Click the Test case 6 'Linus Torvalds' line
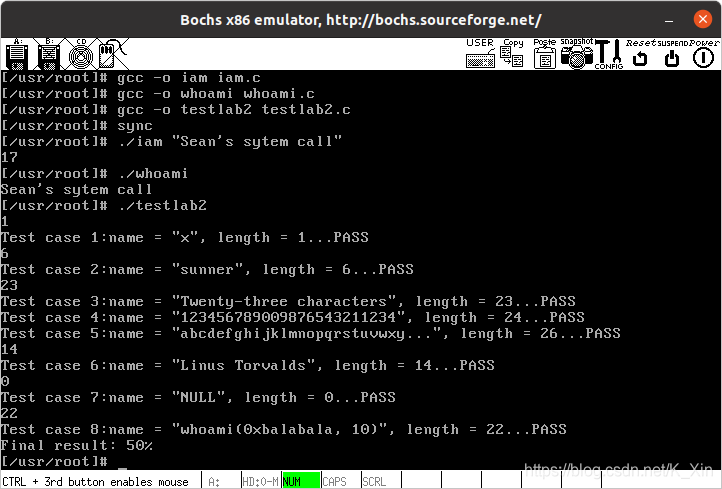The height and width of the screenshot is (489, 722). (248, 366)
